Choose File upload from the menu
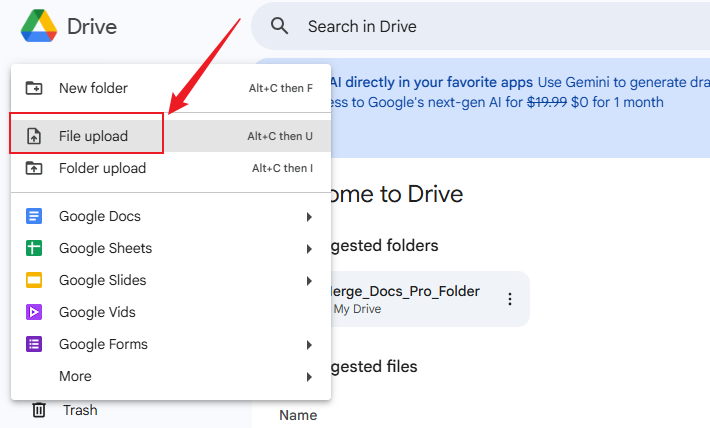Viewport: 710px width, 428px height. click(x=171, y=136)
